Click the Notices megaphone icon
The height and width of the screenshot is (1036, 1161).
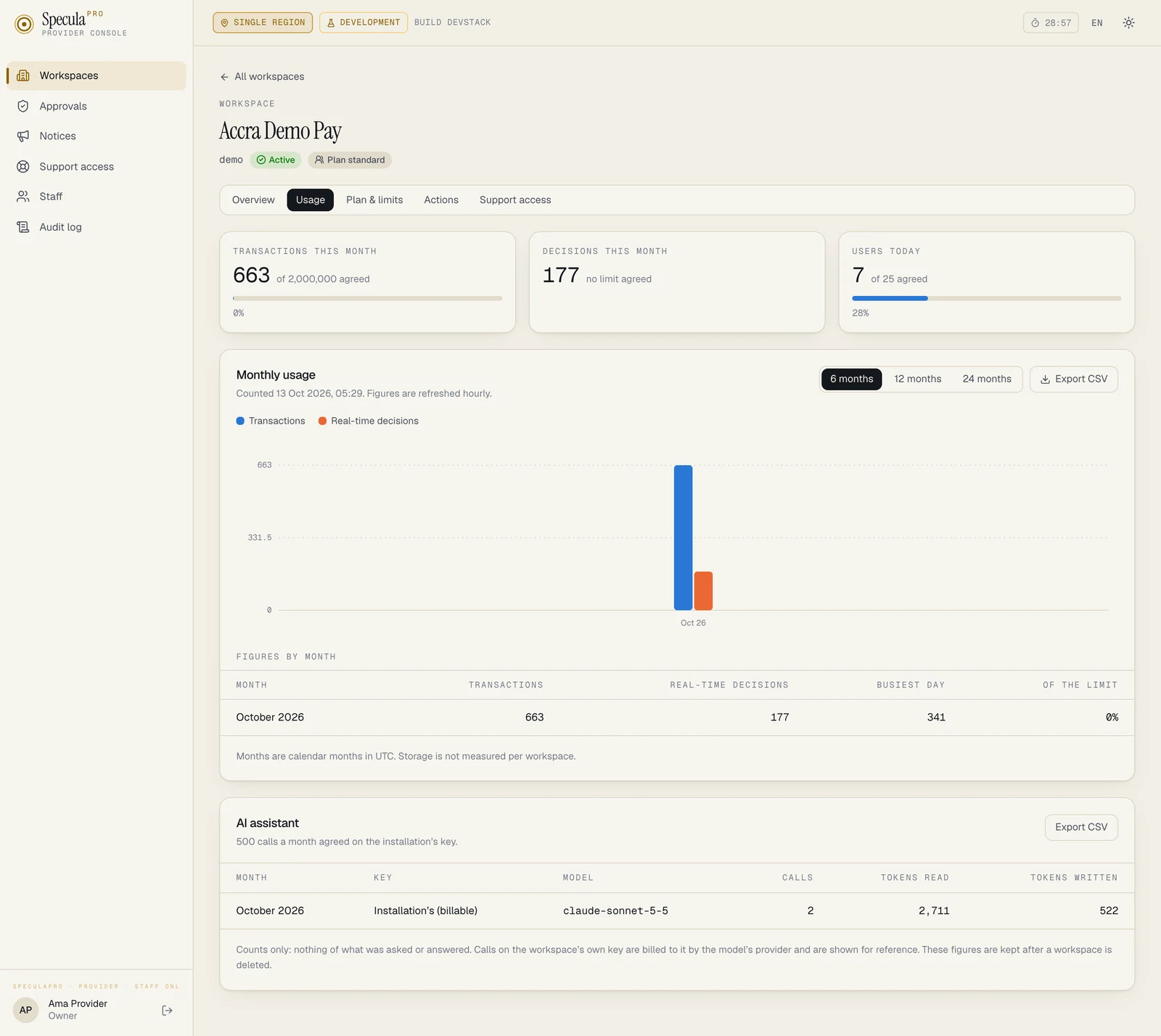(23, 136)
